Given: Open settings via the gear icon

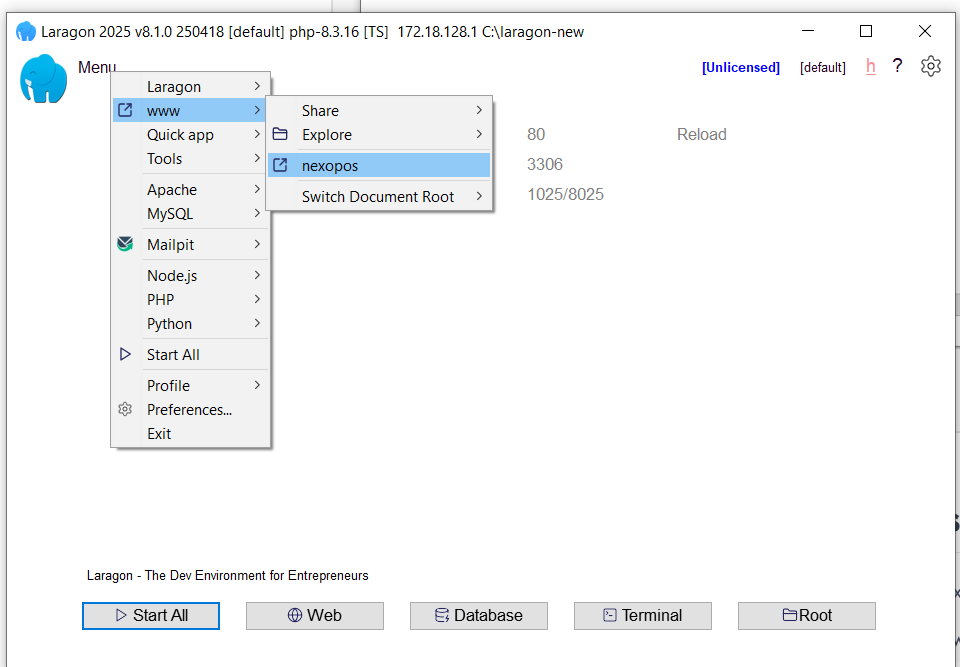Looking at the screenshot, I should tap(931, 66).
